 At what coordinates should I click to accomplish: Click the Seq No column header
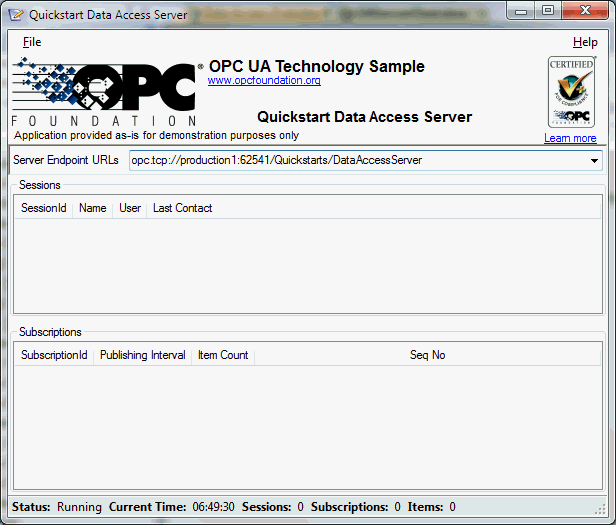coord(427,355)
